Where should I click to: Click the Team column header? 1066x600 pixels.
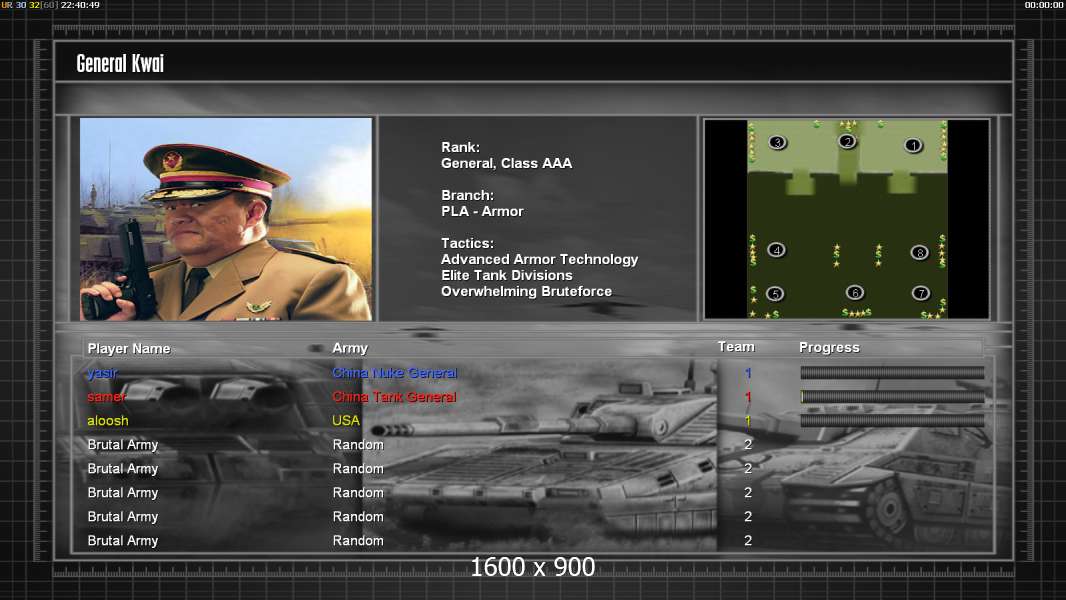736,347
